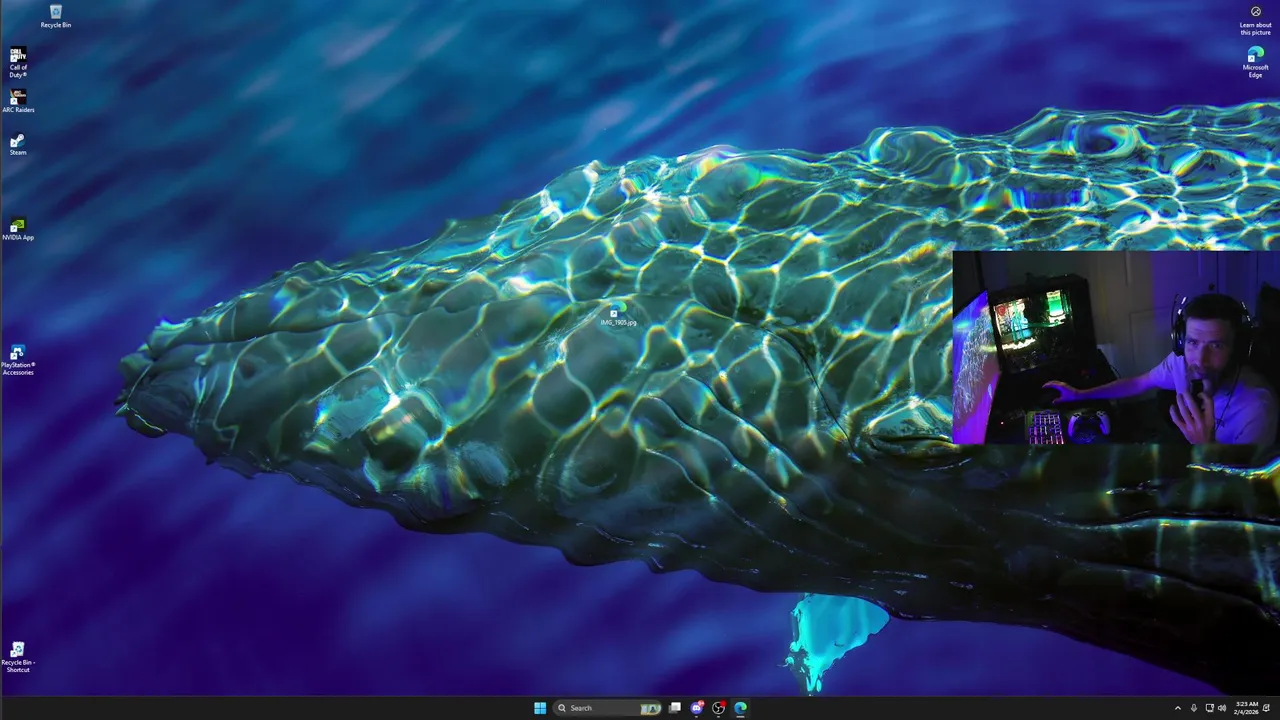Open Microsoft Edge from the taskbar
This screenshot has width=1280, height=720.
pyautogui.click(x=740, y=708)
